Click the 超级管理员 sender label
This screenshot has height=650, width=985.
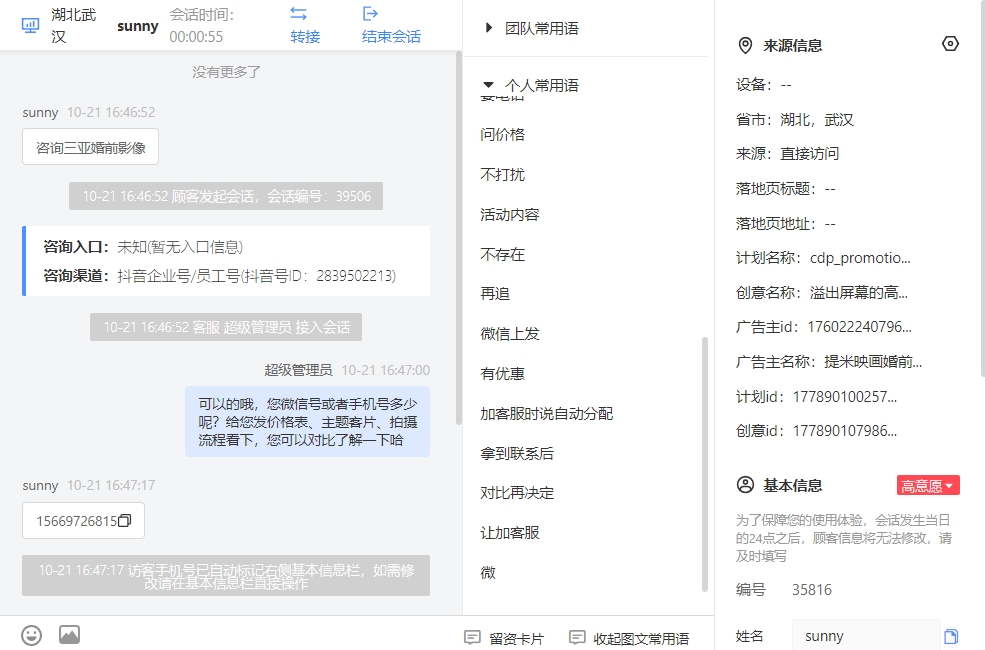pyautogui.click(x=298, y=371)
